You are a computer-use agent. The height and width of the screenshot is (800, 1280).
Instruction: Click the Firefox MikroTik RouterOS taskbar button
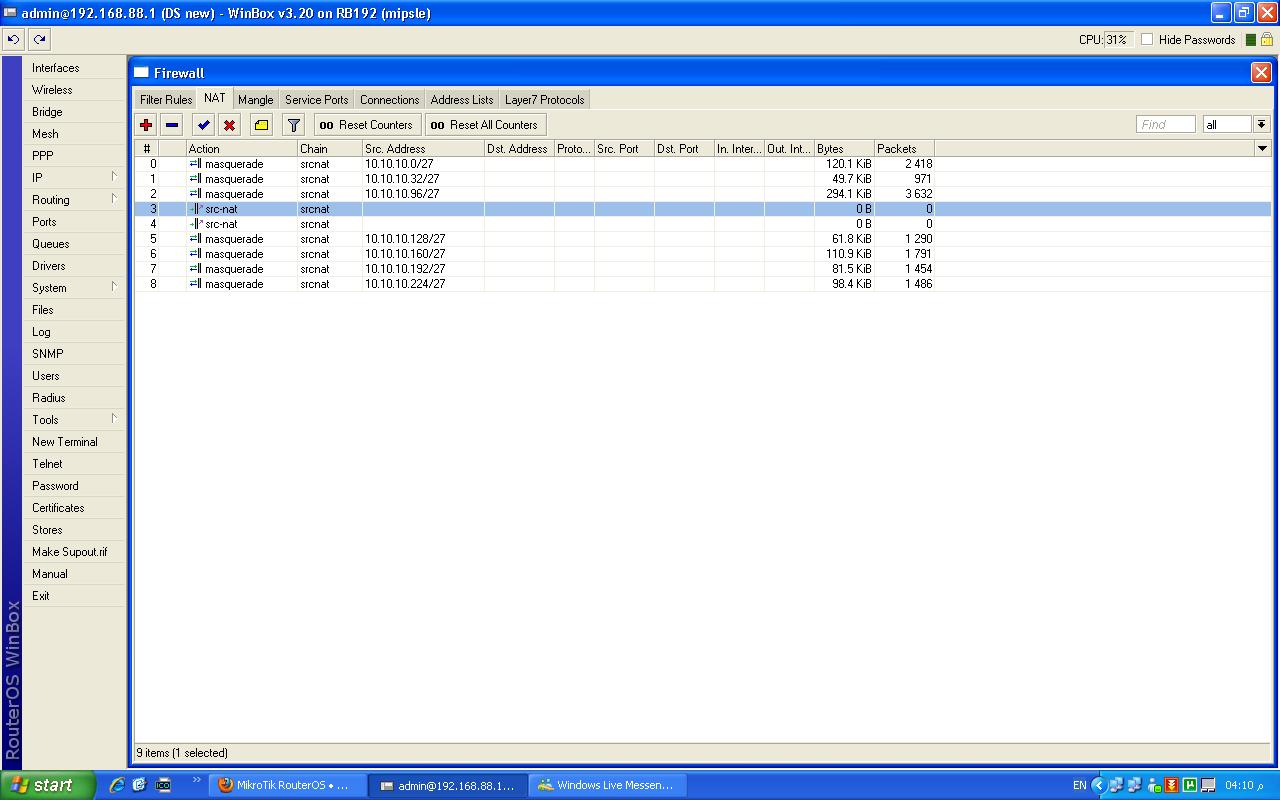tap(286, 785)
